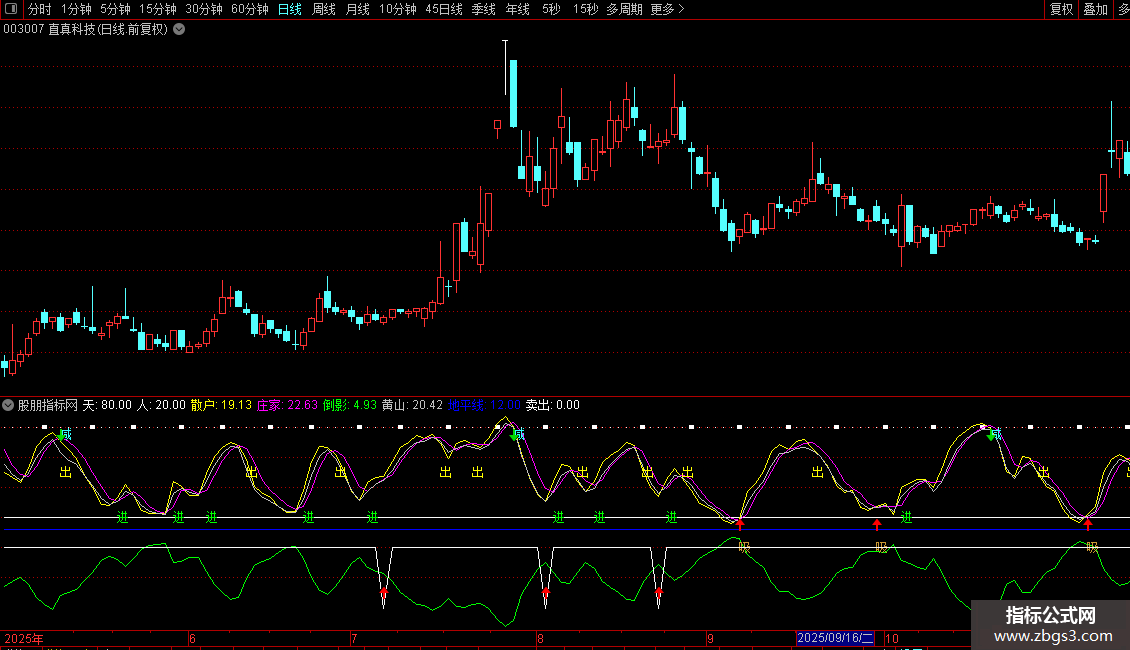
Task: Click the 指标公式网 watermark link
Action: (1050, 624)
